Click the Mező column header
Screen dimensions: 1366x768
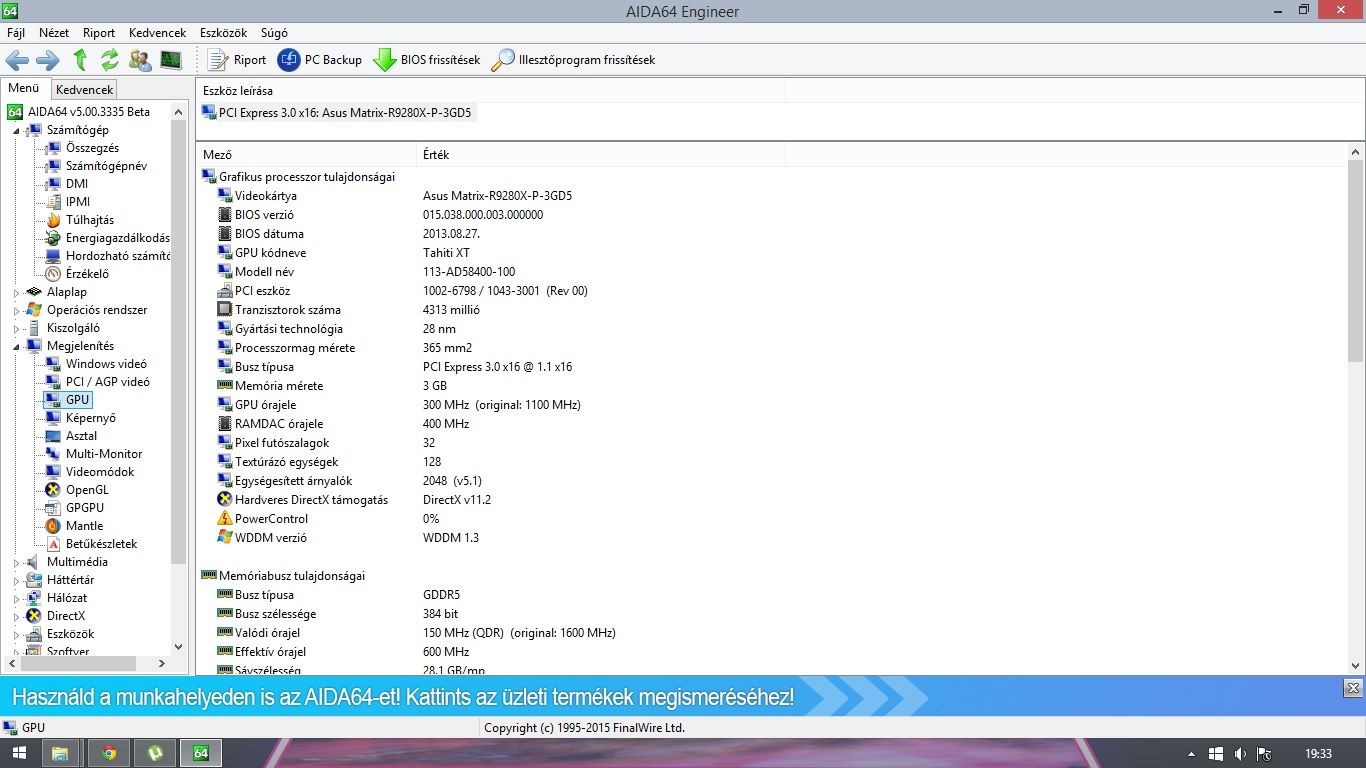[x=306, y=155]
